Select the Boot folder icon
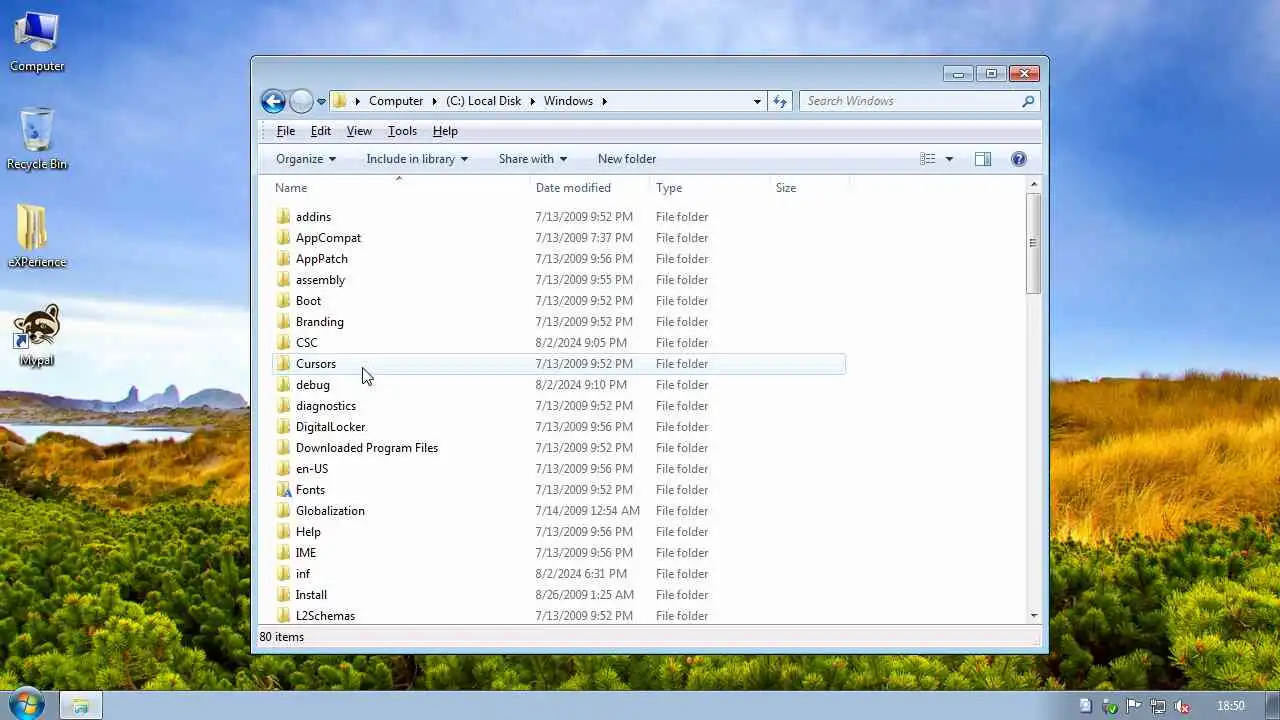 283,300
